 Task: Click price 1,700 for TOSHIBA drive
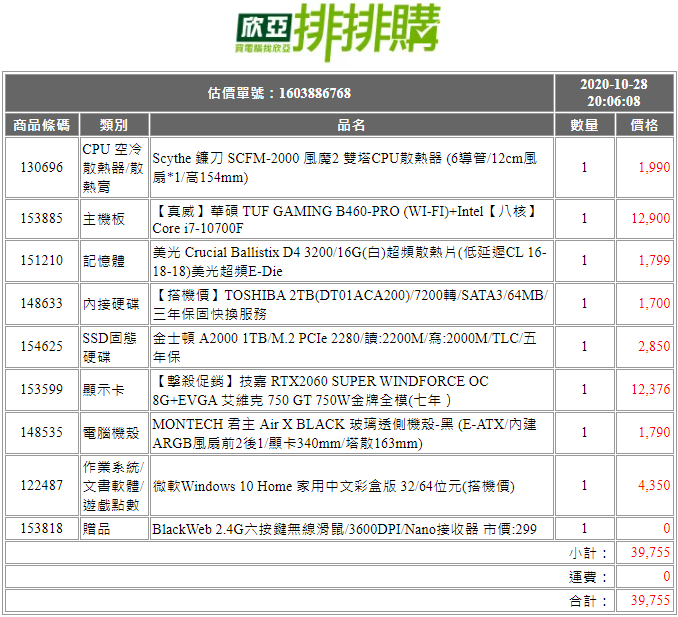654,304
